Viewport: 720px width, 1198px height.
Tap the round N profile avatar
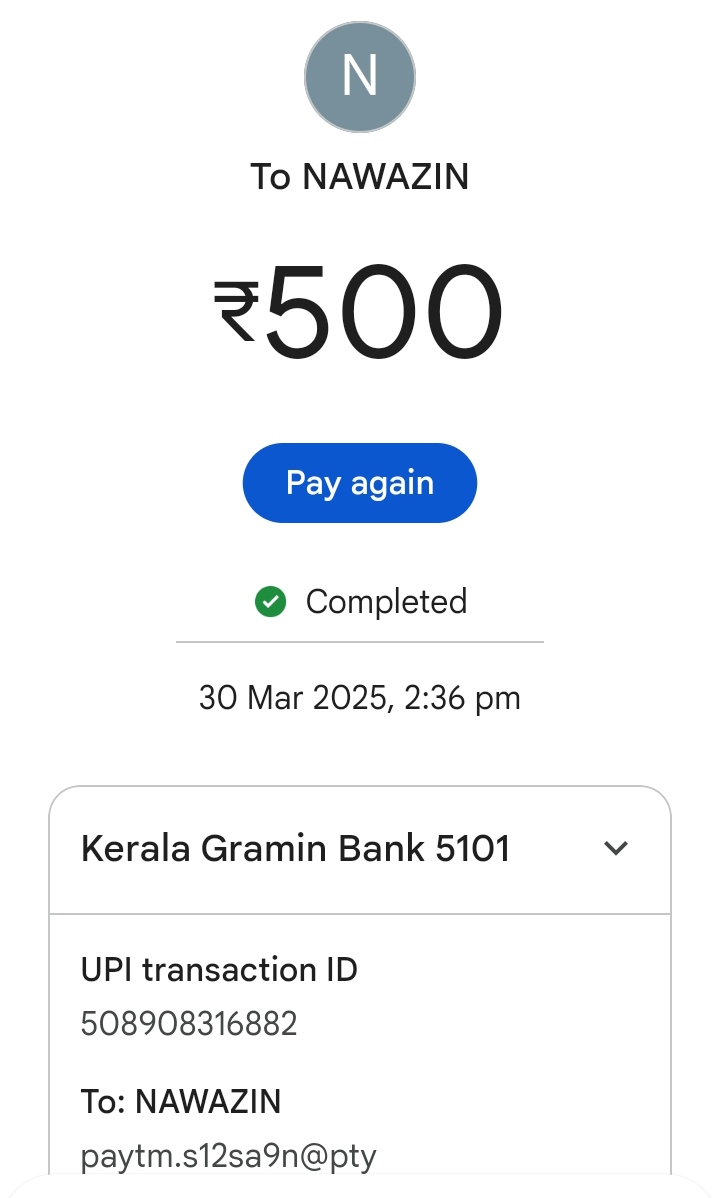[x=360, y=77]
